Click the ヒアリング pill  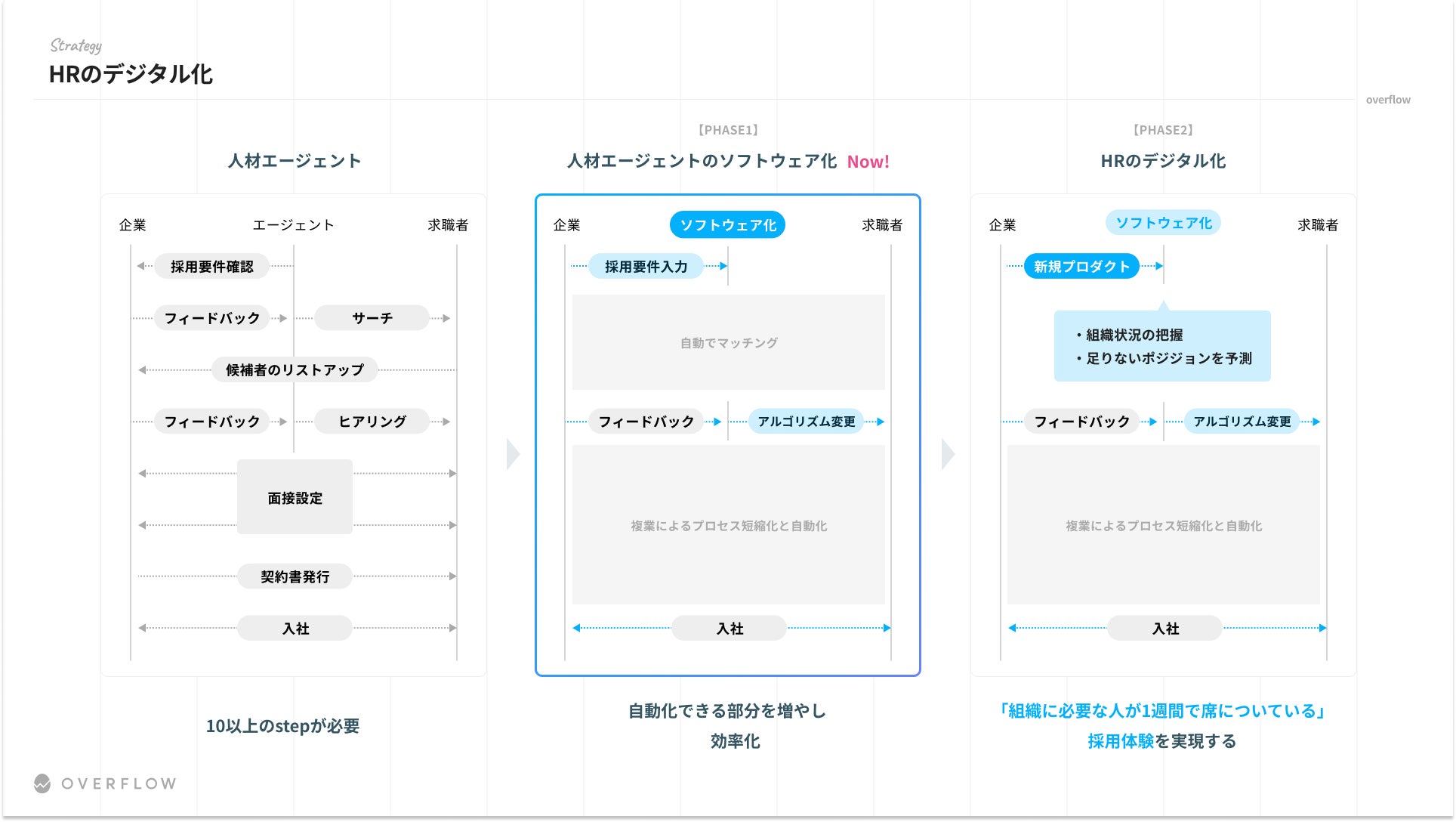point(372,422)
